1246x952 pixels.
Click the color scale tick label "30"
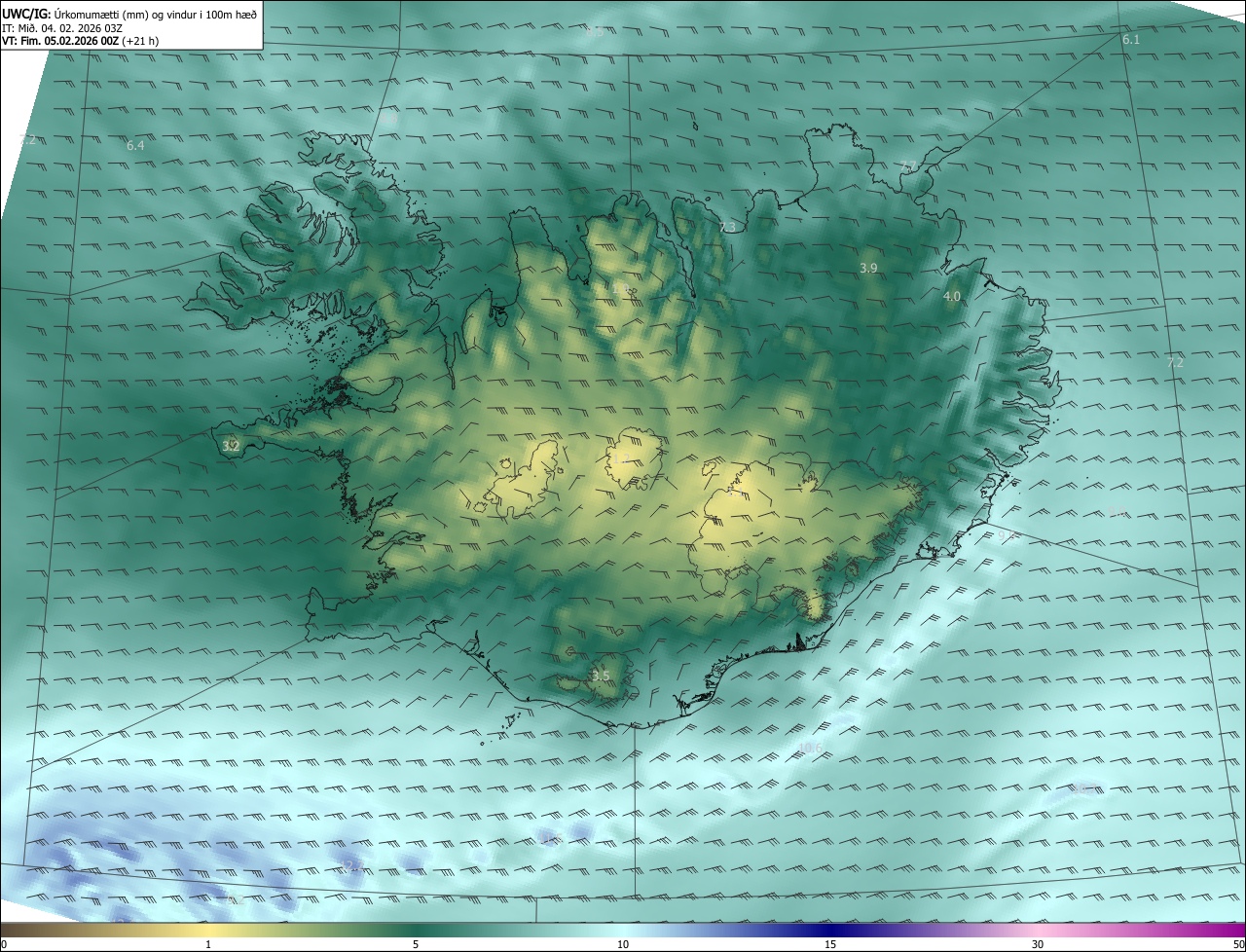tap(1038, 944)
